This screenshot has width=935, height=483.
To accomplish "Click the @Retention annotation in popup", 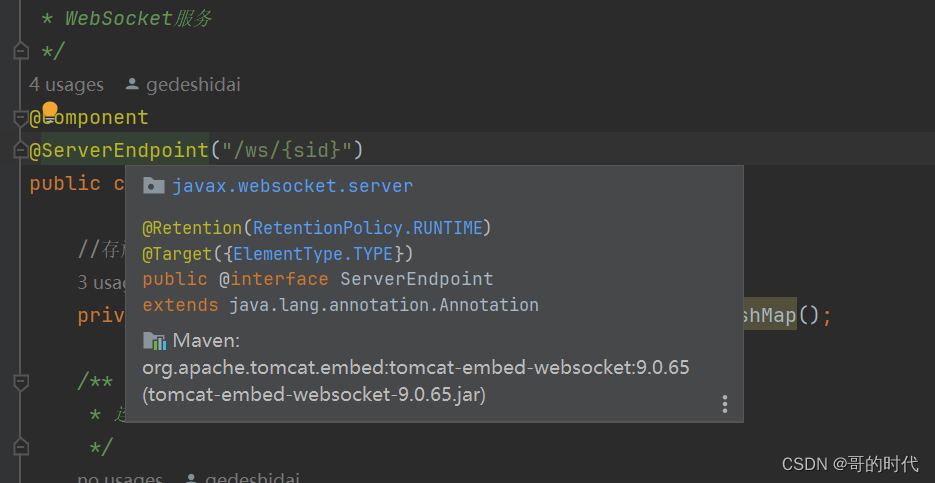I will (x=191, y=228).
